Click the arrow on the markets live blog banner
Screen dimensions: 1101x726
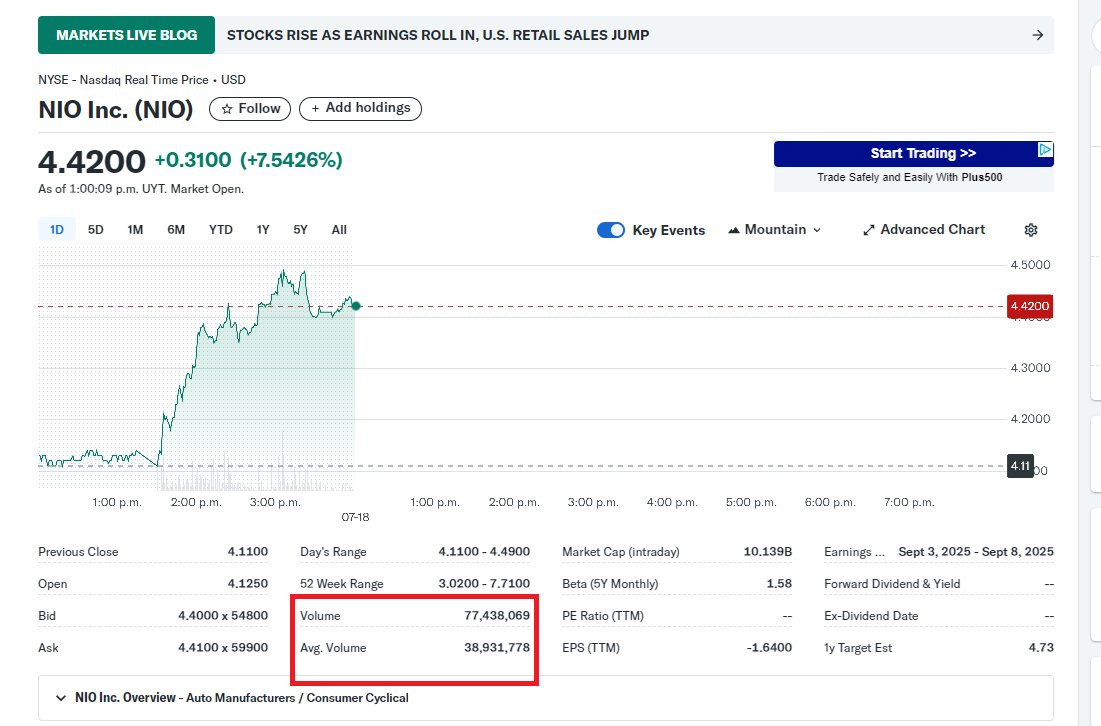pyautogui.click(x=1037, y=35)
